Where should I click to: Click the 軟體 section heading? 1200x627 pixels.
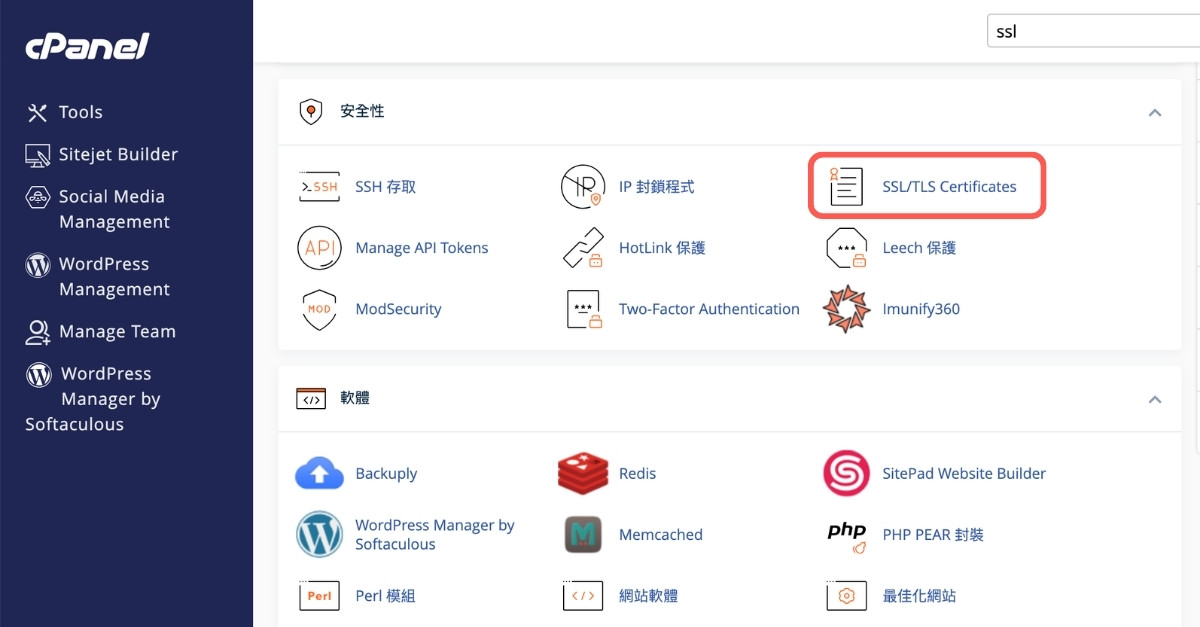tap(355, 398)
